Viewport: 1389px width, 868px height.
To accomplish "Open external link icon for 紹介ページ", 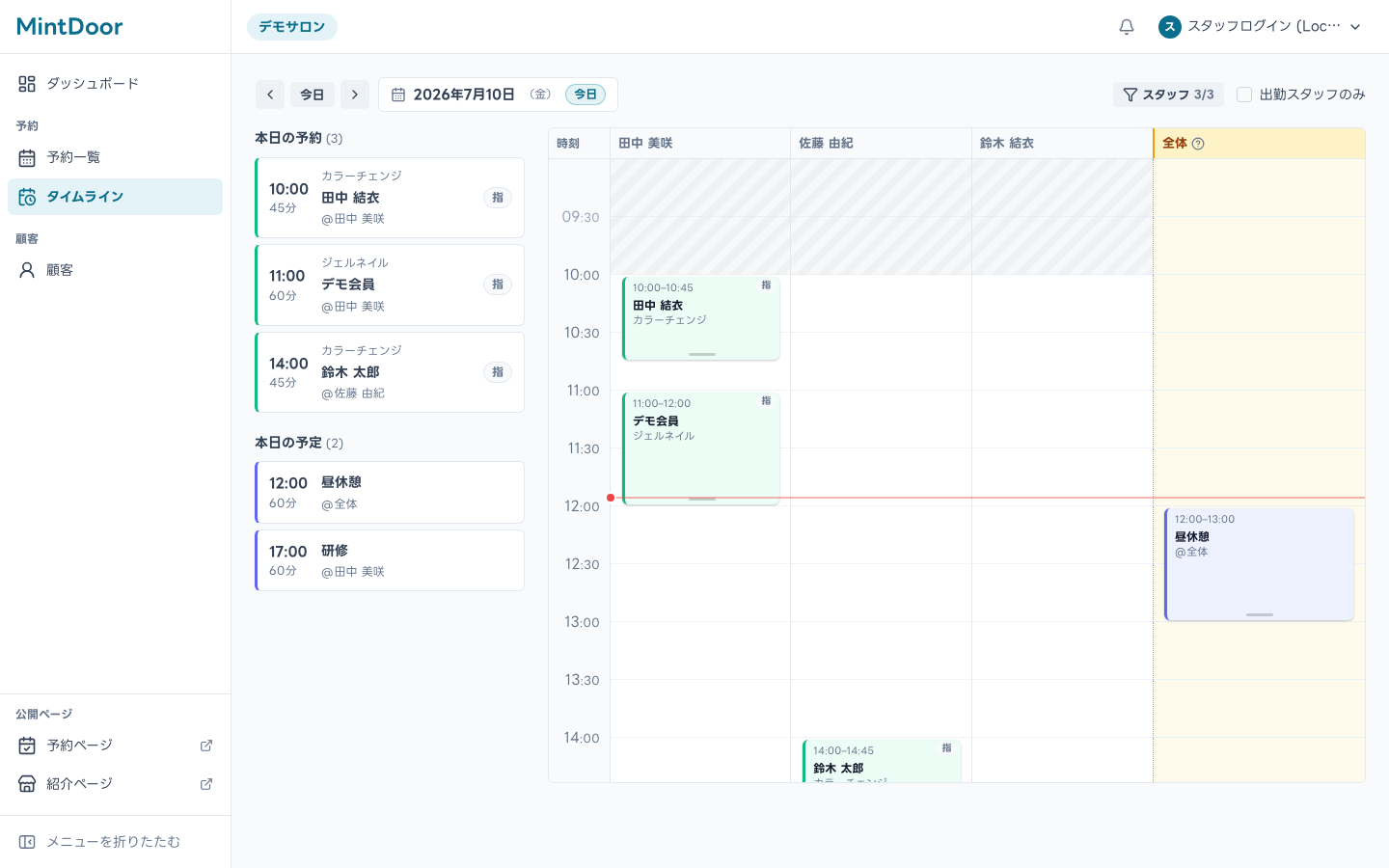I will click(x=205, y=784).
